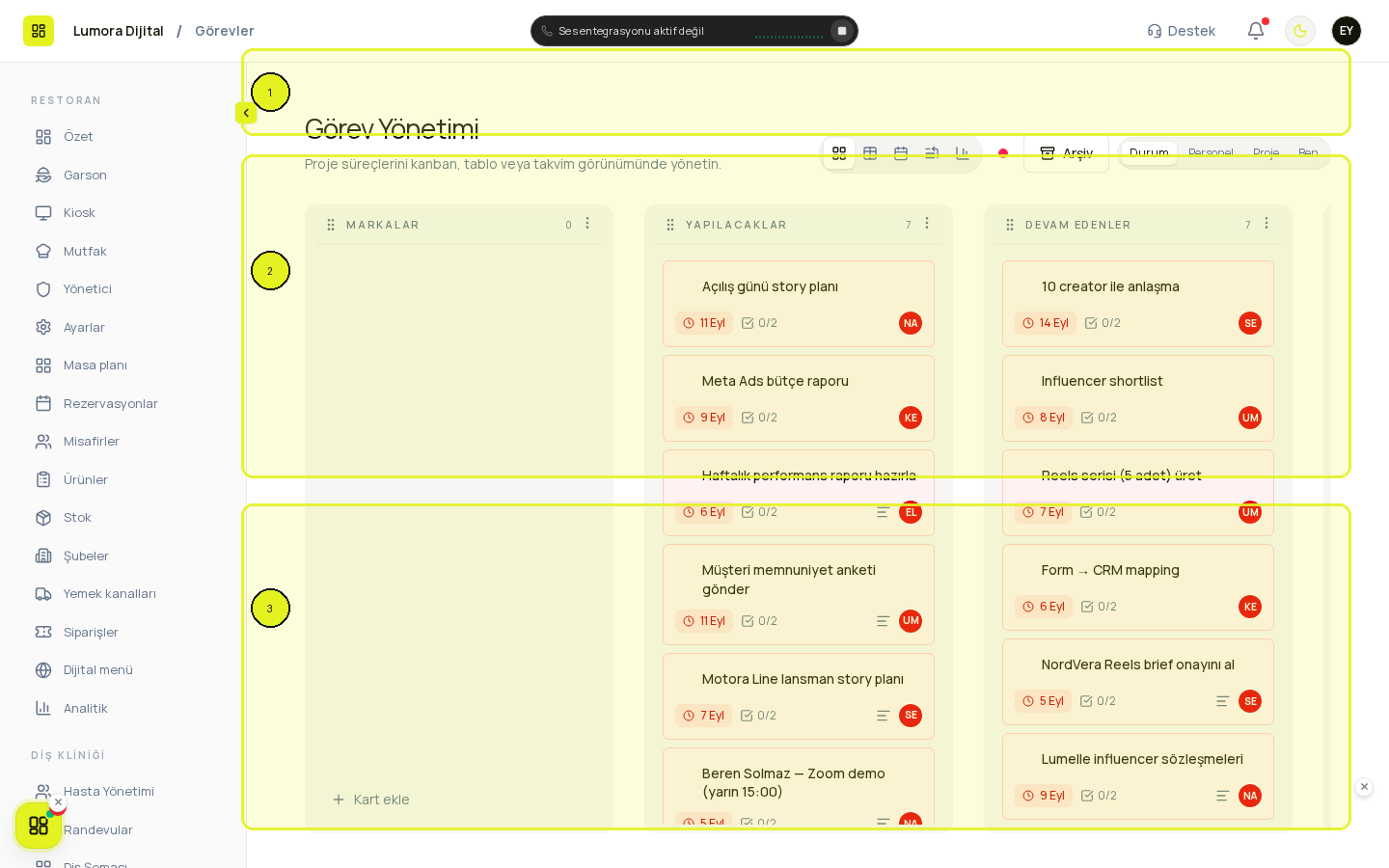Image resolution: width=1389 pixels, height=868 pixels.
Task: Open Yapılacaklar column options menu
Action: tap(927, 224)
